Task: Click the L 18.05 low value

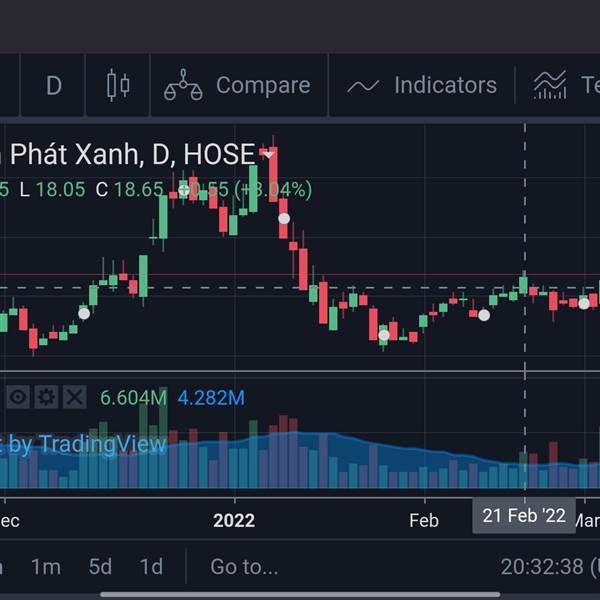Action: tap(52, 189)
